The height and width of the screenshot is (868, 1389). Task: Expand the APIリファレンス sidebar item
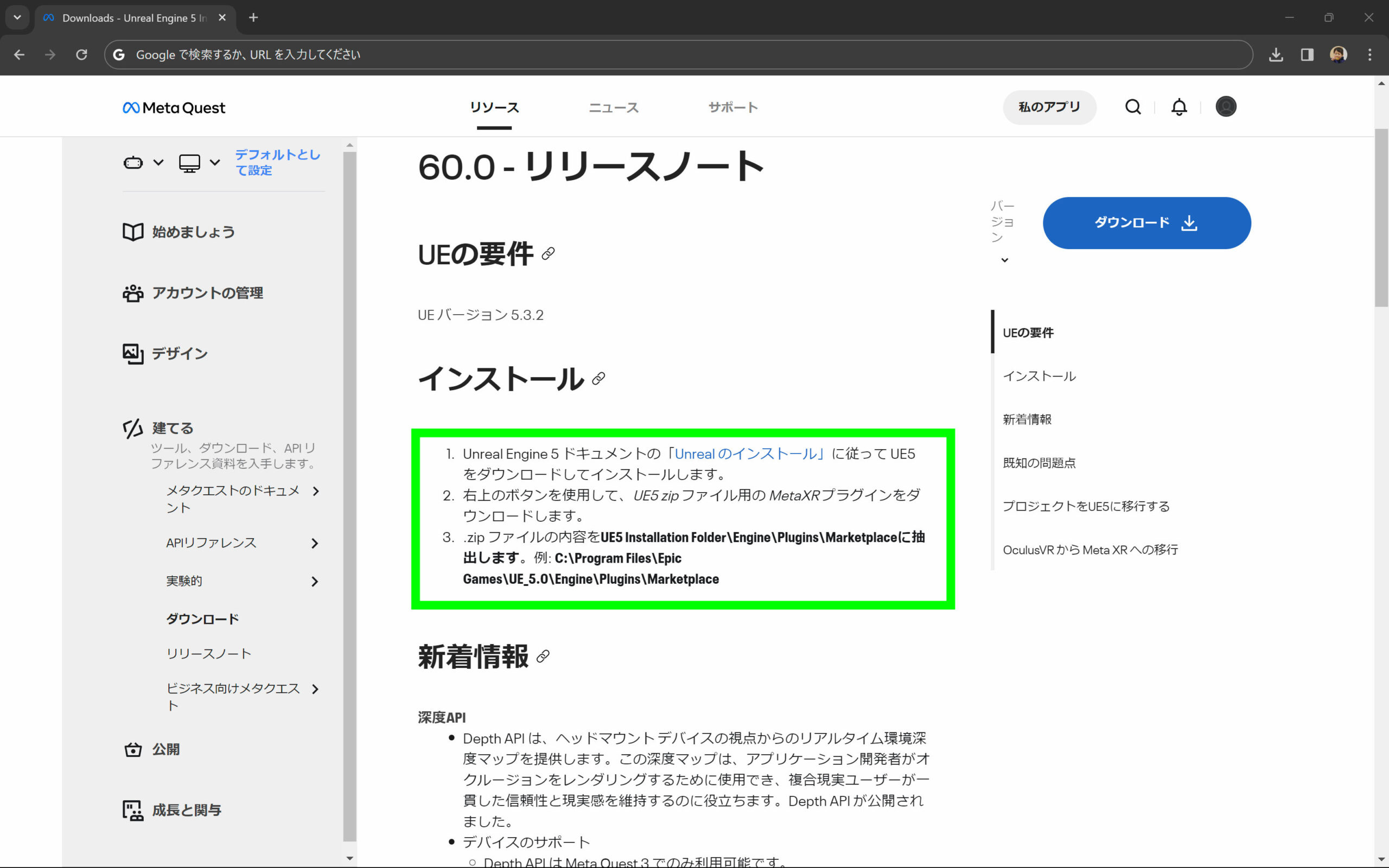(314, 543)
